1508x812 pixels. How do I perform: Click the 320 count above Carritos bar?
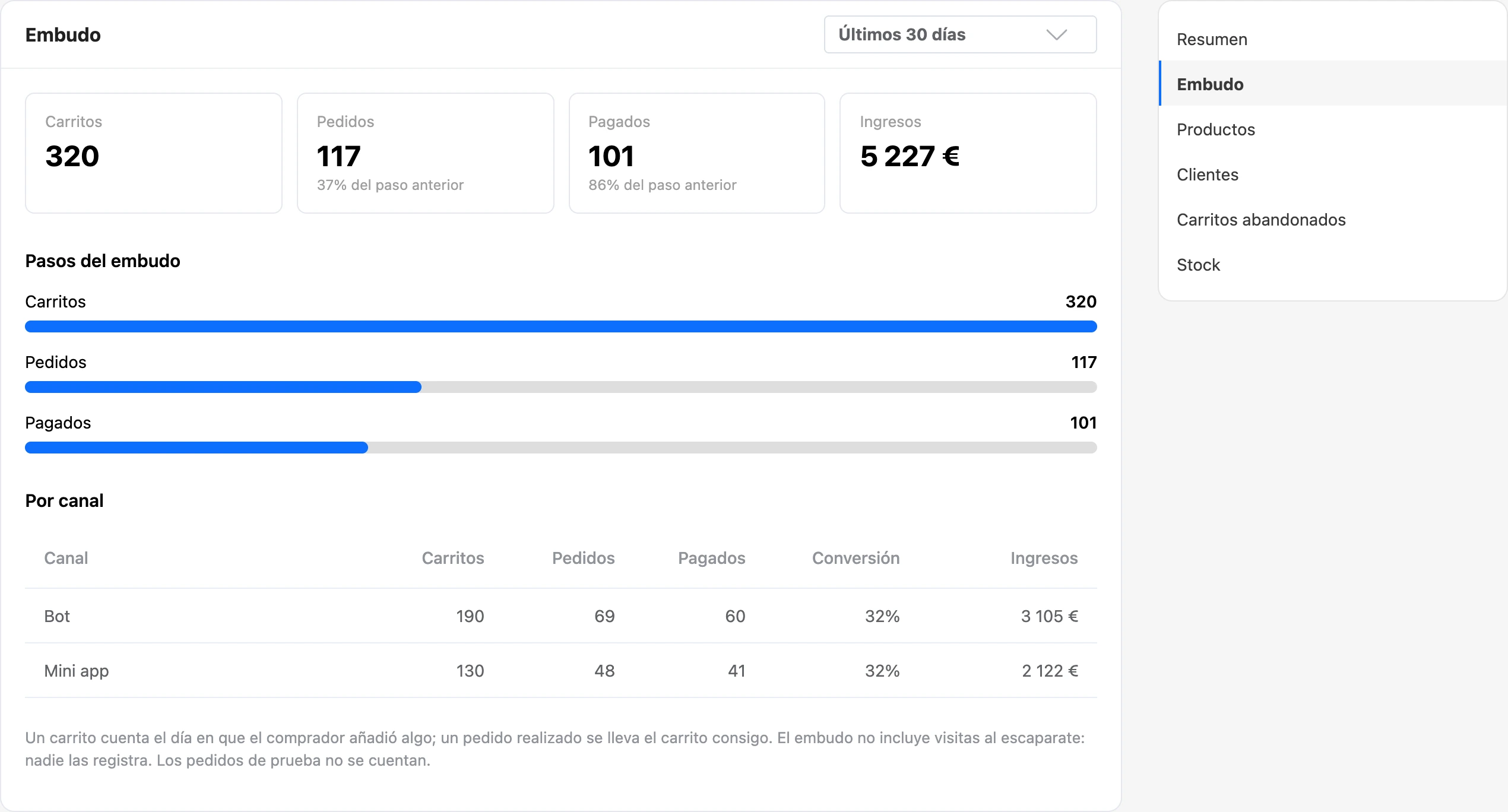coord(1081,302)
